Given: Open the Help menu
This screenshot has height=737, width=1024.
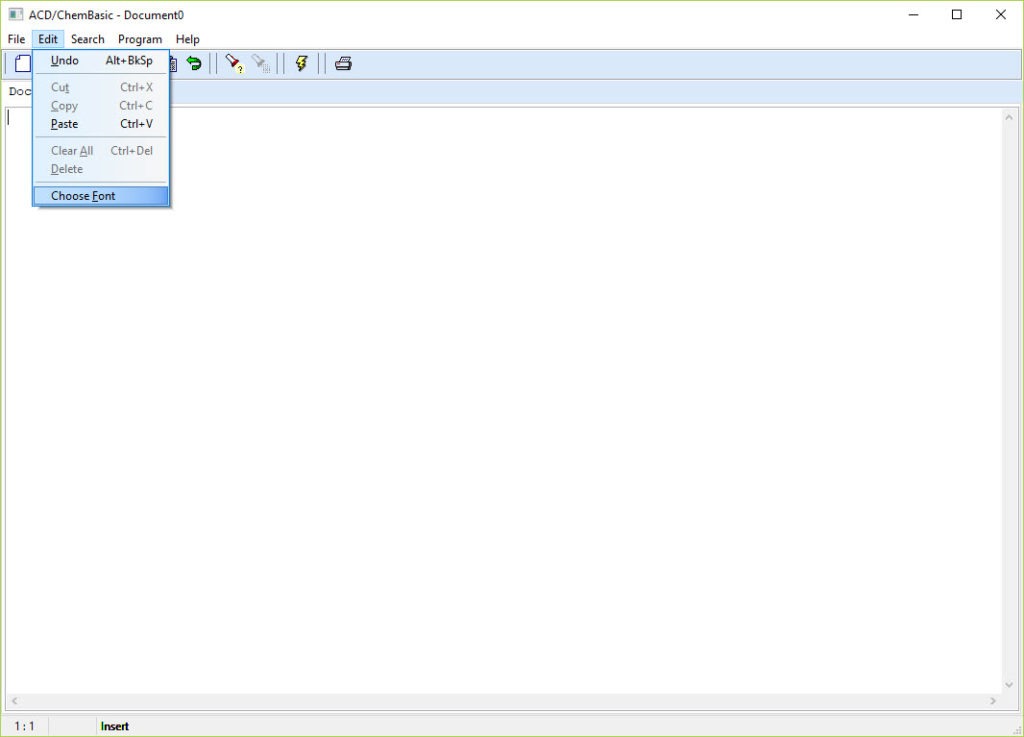Looking at the screenshot, I should [x=187, y=39].
